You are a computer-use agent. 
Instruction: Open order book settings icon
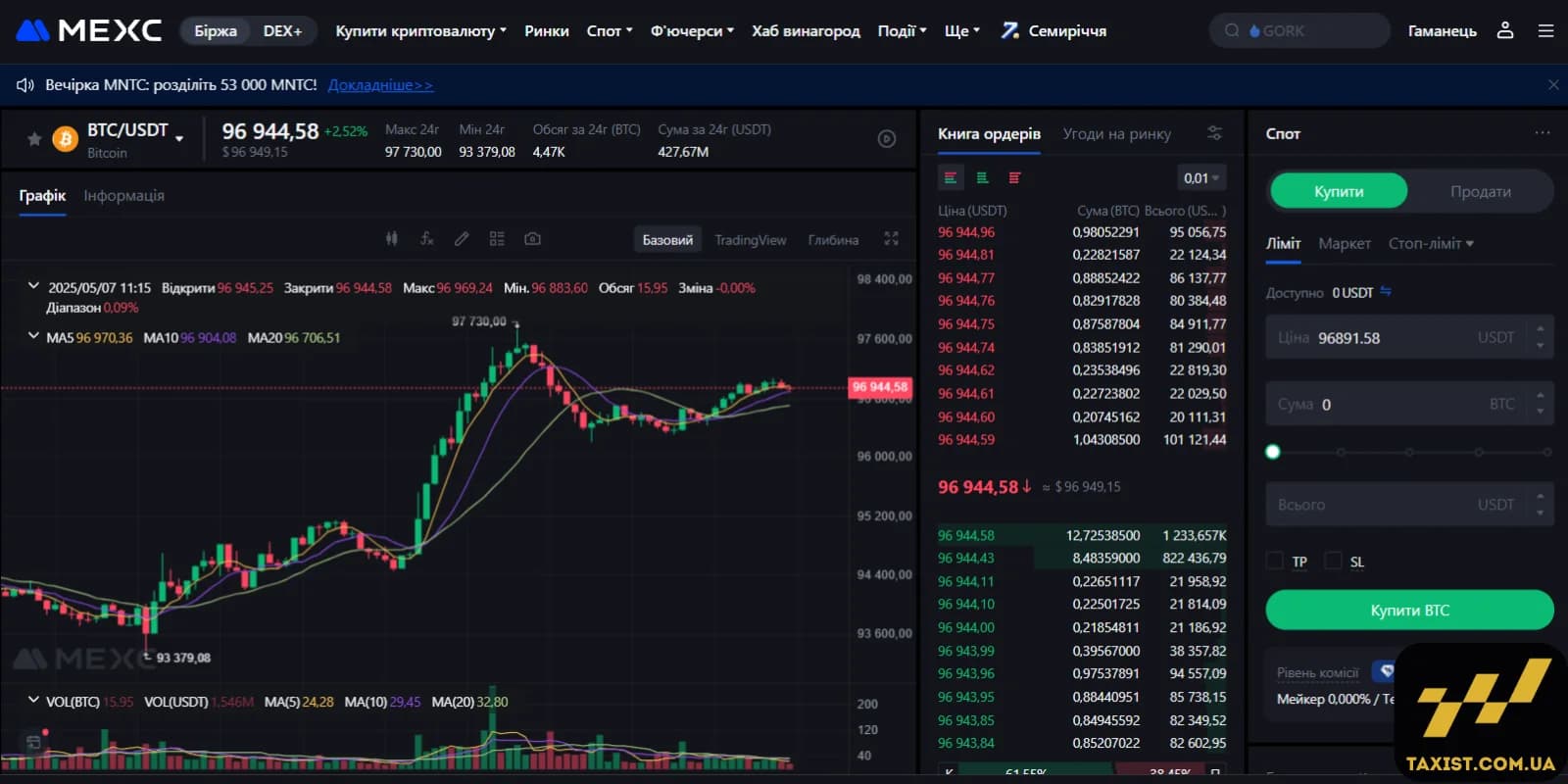click(x=1214, y=133)
